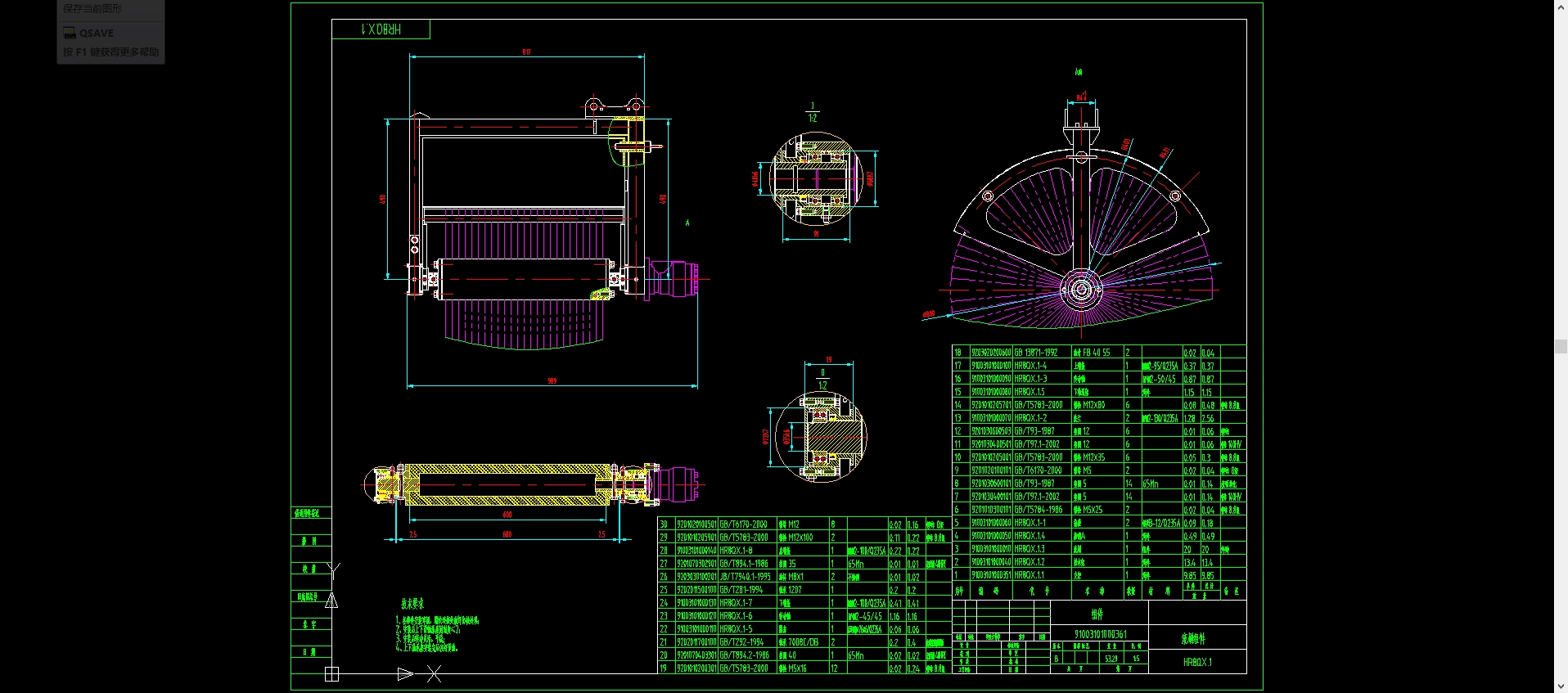Screen dimensions: 1568x693
Task: Select the 'M12x100' bolt cell in row 29
Action: pos(803,538)
